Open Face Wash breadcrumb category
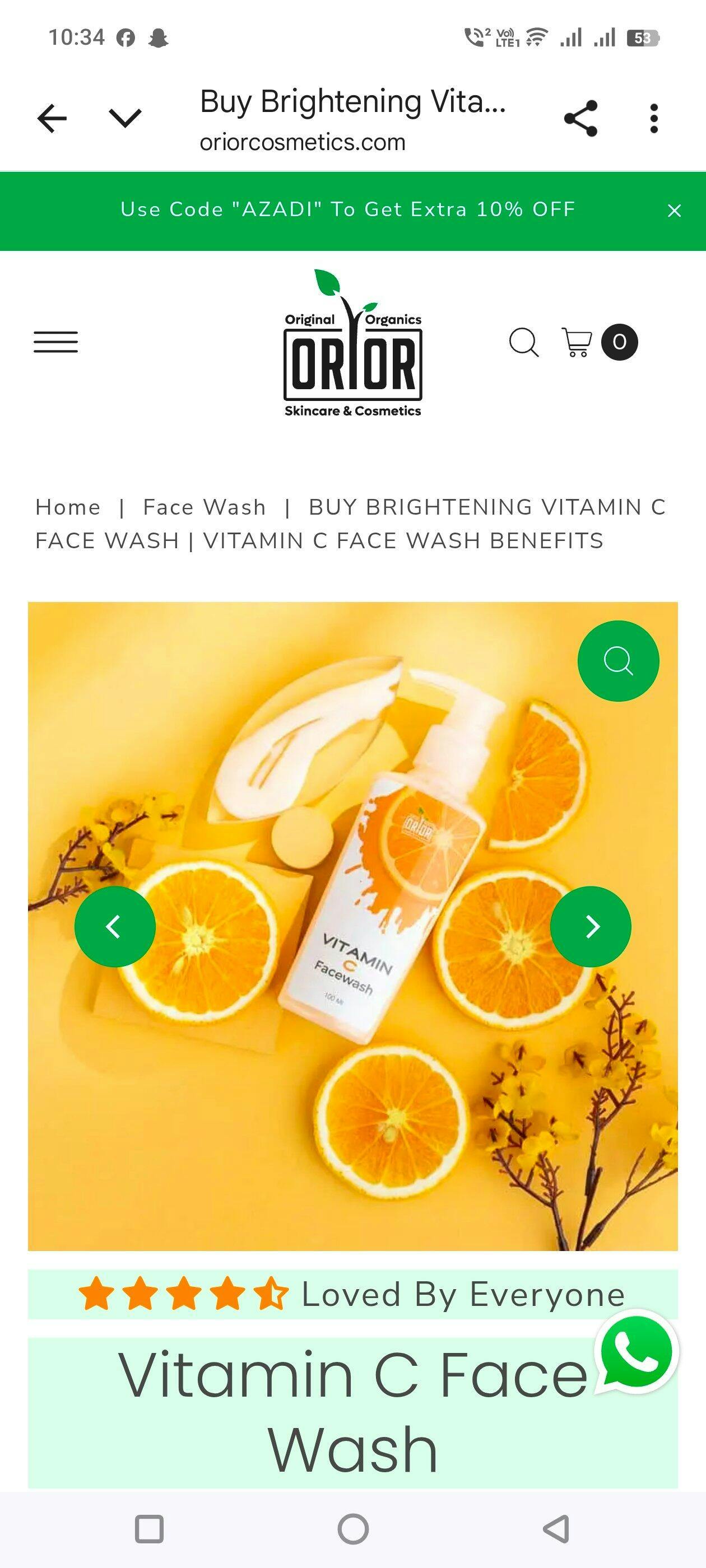 [205, 507]
